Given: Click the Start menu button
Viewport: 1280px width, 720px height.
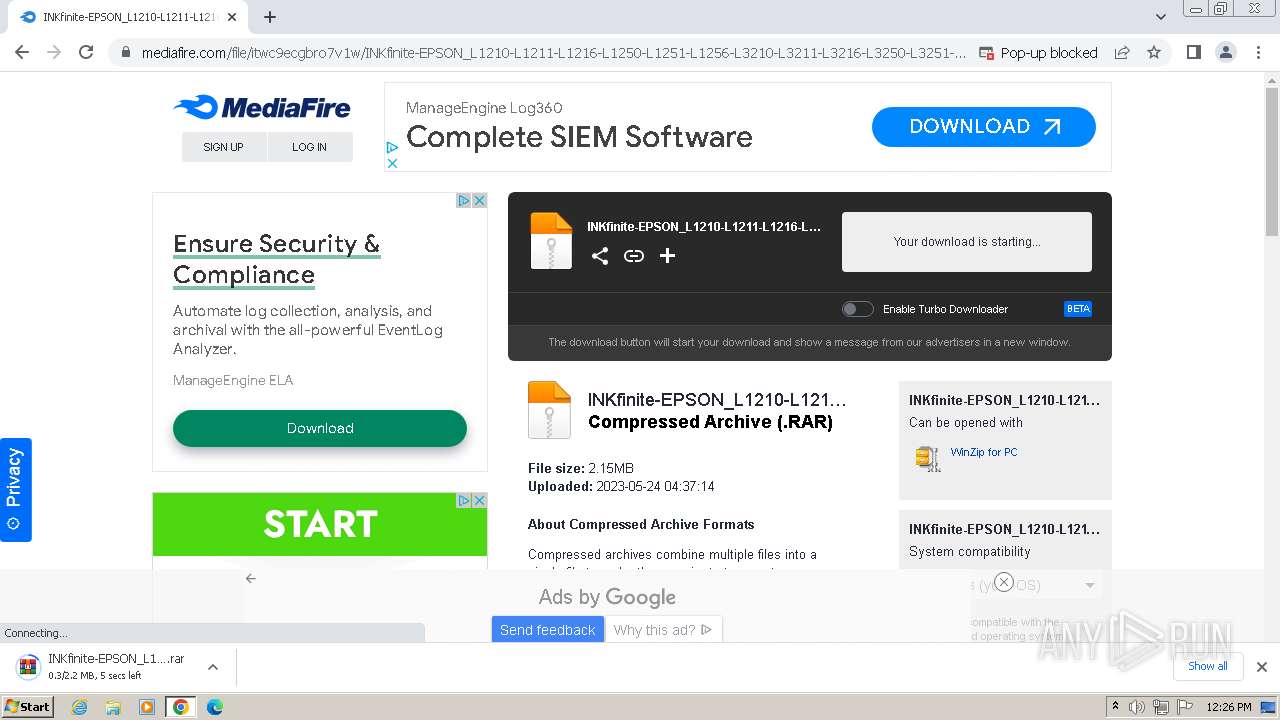Looking at the screenshot, I should click(x=28, y=707).
